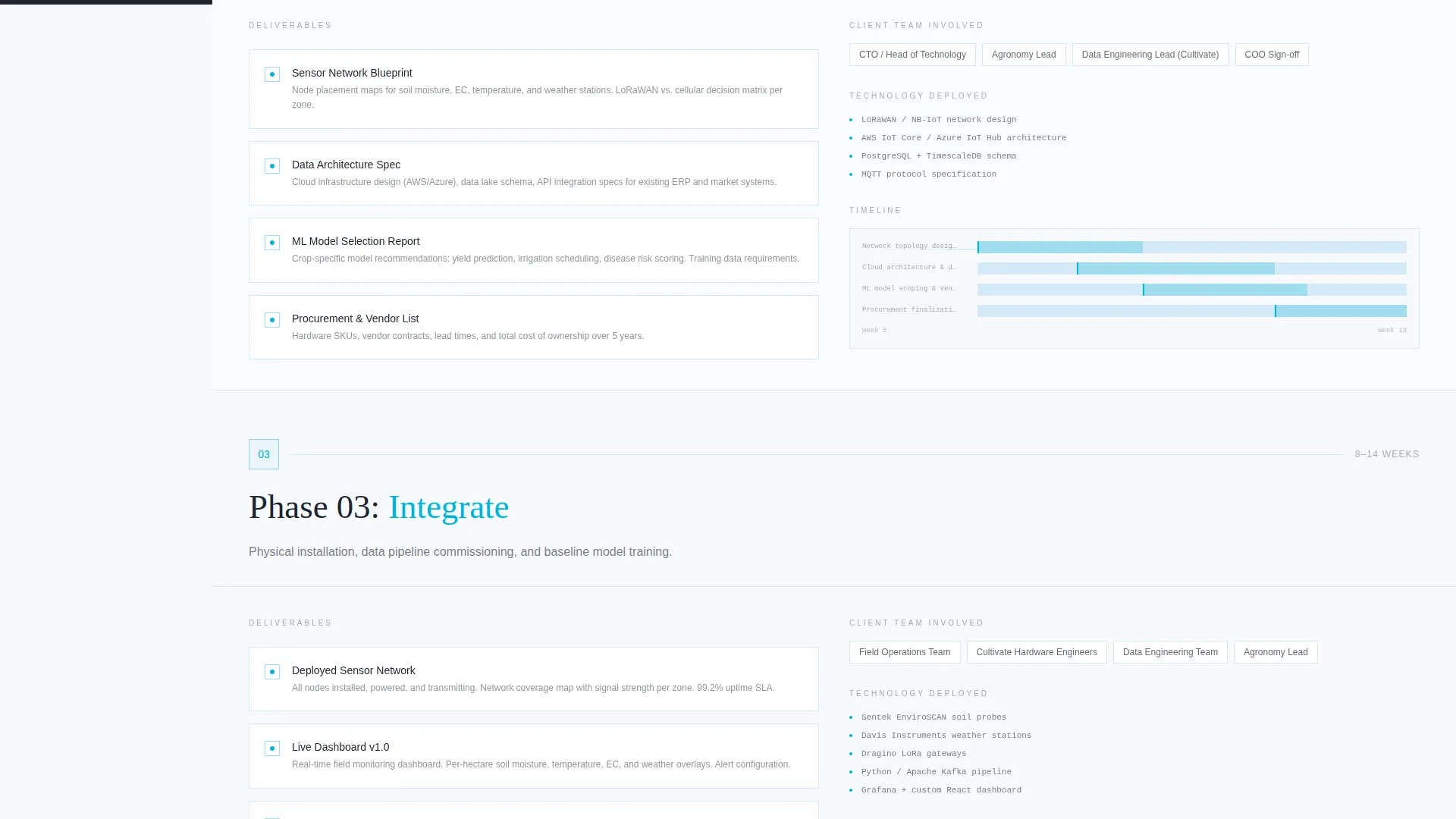Click the Live Dashboard v1.0 bullet icon
This screenshot has width=1456, height=819.
click(272, 748)
